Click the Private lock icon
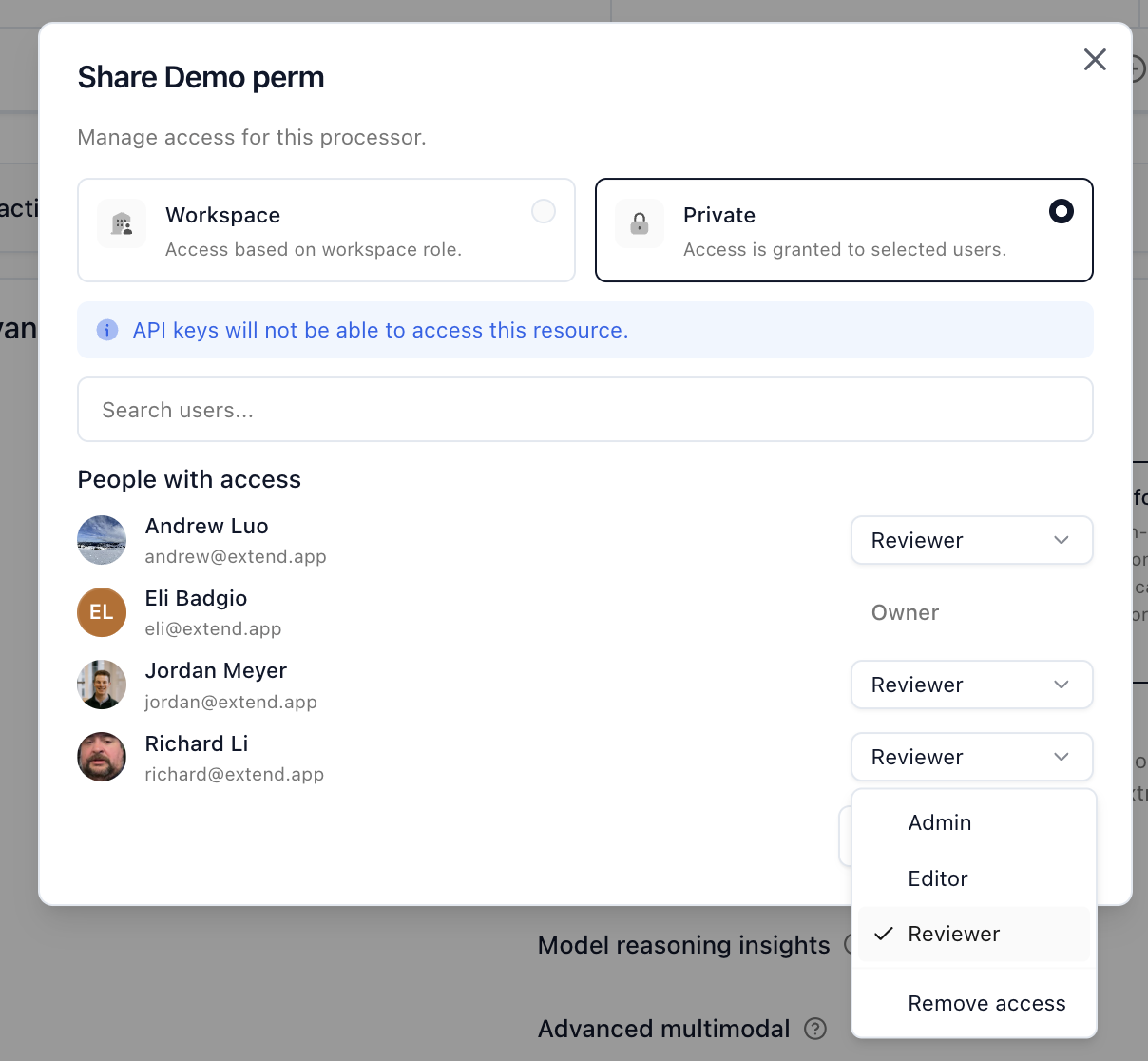Viewport: 1148px width, 1061px height. (x=640, y=223)
